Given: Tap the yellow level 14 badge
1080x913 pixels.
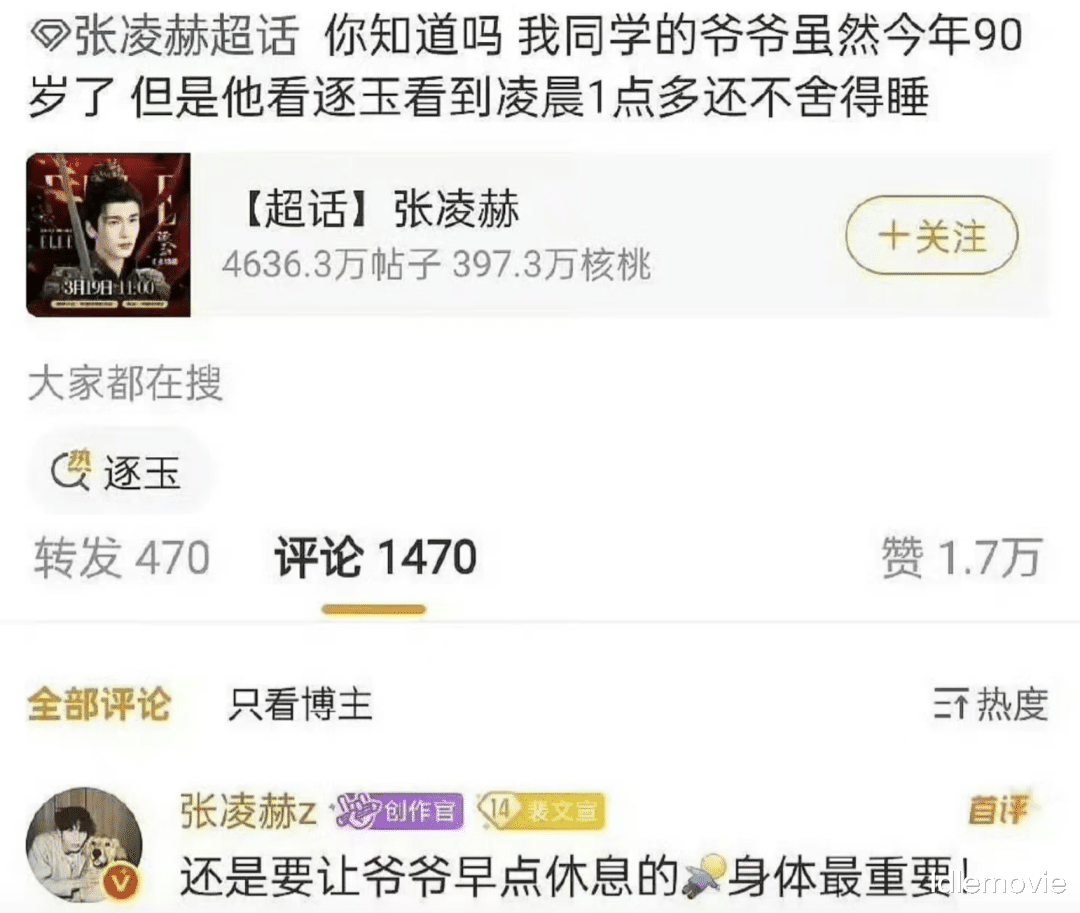Looking at the screenshot, I should pyautogui.click(x=541, y=810).
